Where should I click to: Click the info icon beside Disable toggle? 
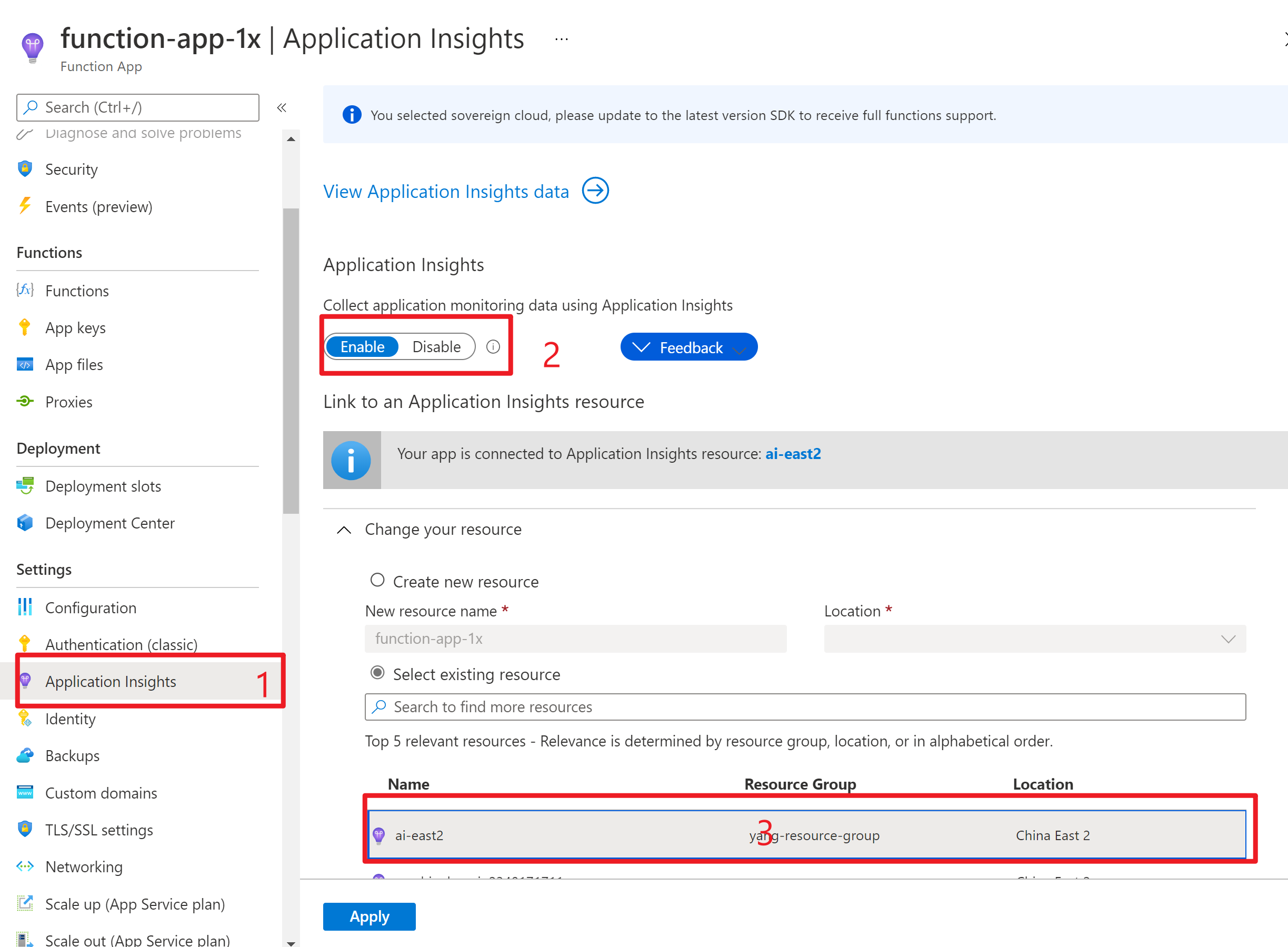[x=493, y=347]
